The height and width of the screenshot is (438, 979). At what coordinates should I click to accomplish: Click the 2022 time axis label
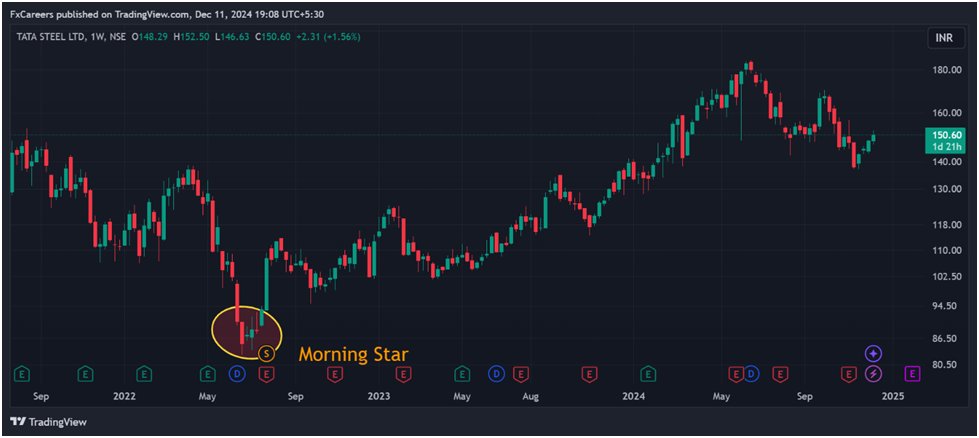[x=125, y=396]
